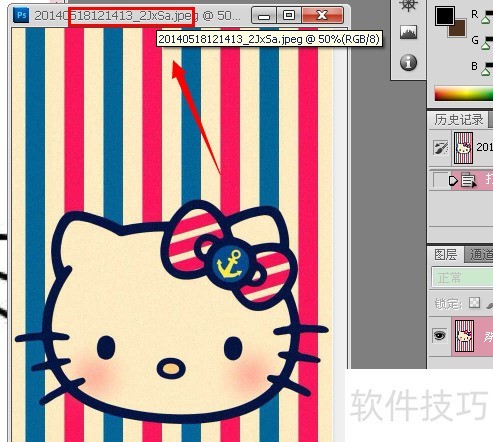
Task: Minimize the document window
Action: click(x=264, y=15)
